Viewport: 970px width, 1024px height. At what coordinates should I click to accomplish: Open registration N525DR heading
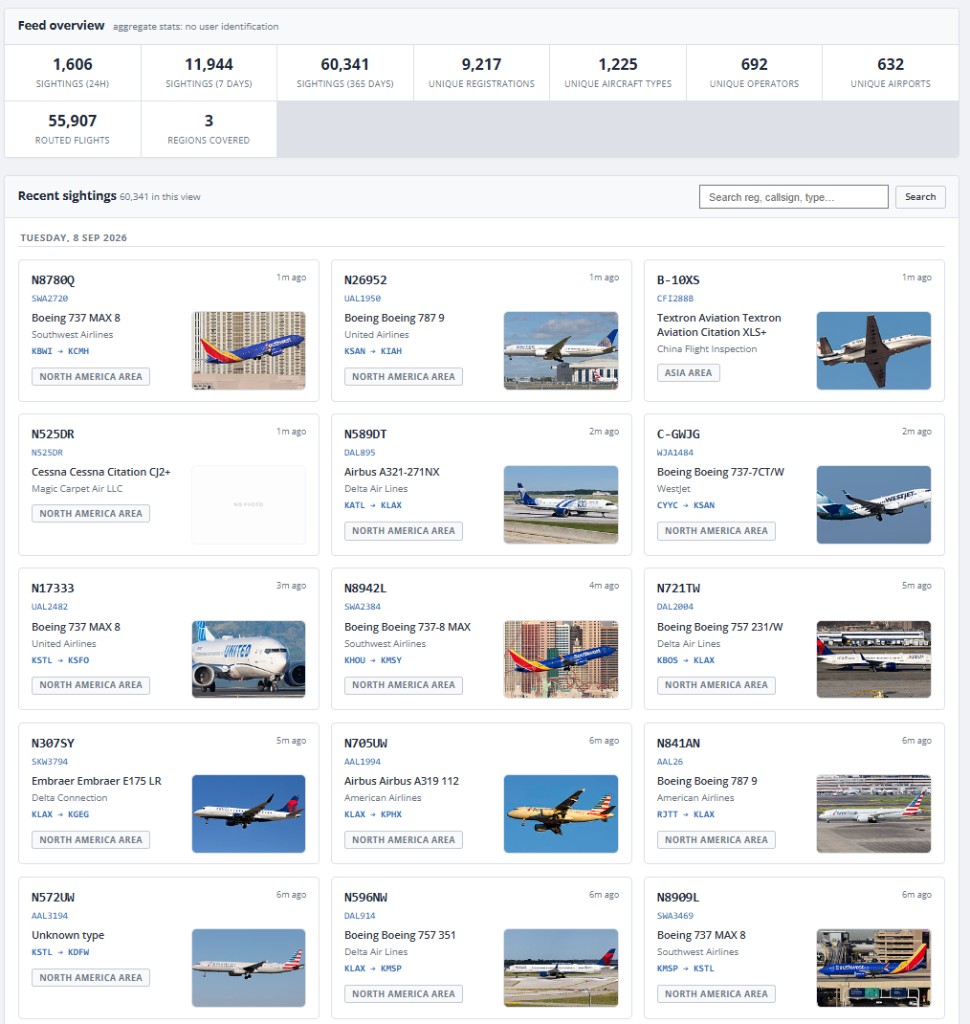[53, 434]
